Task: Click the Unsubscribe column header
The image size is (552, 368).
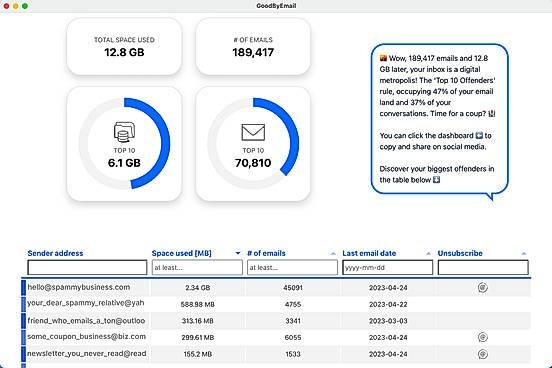Action: (x=460, y=253)
